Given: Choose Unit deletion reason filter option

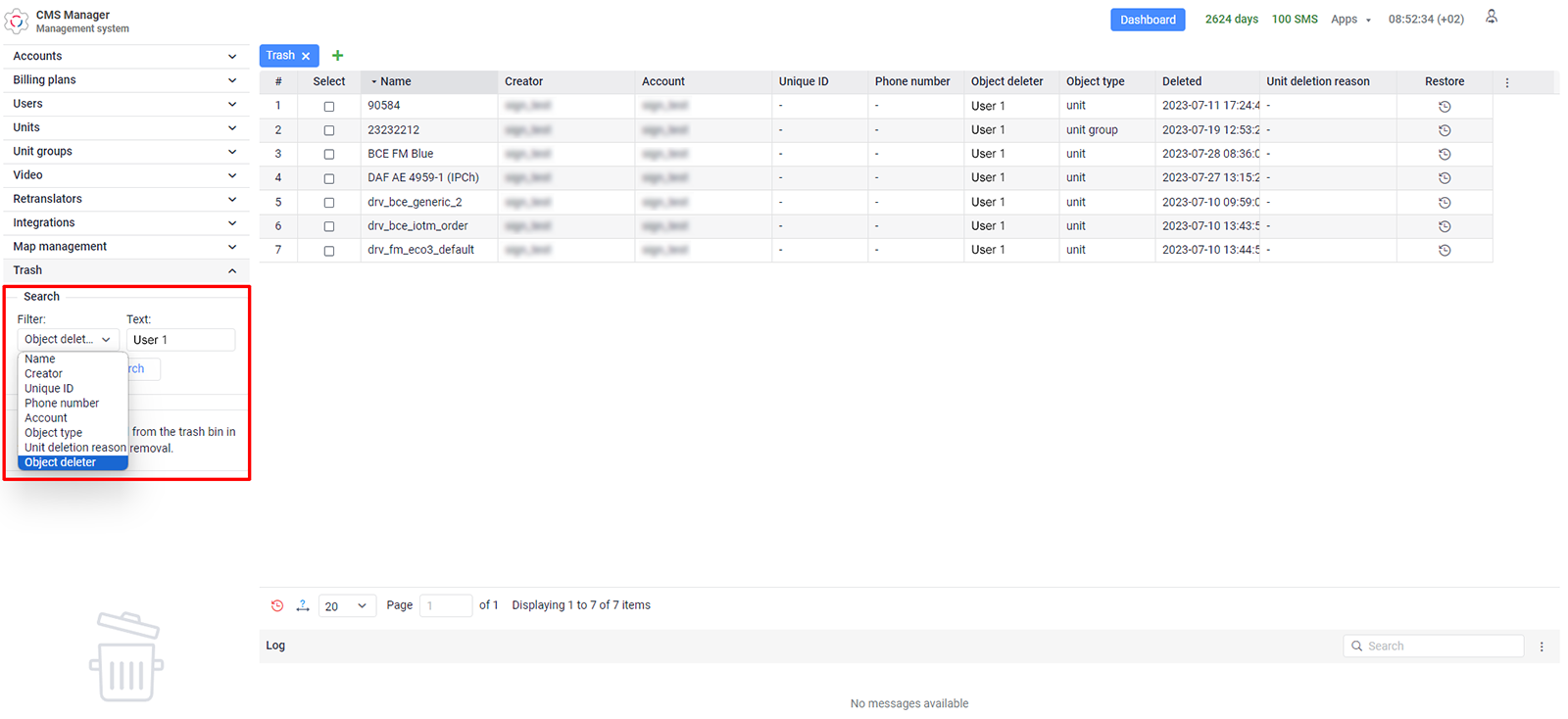Looking at the screenshot, I should [x=73, y=448].
